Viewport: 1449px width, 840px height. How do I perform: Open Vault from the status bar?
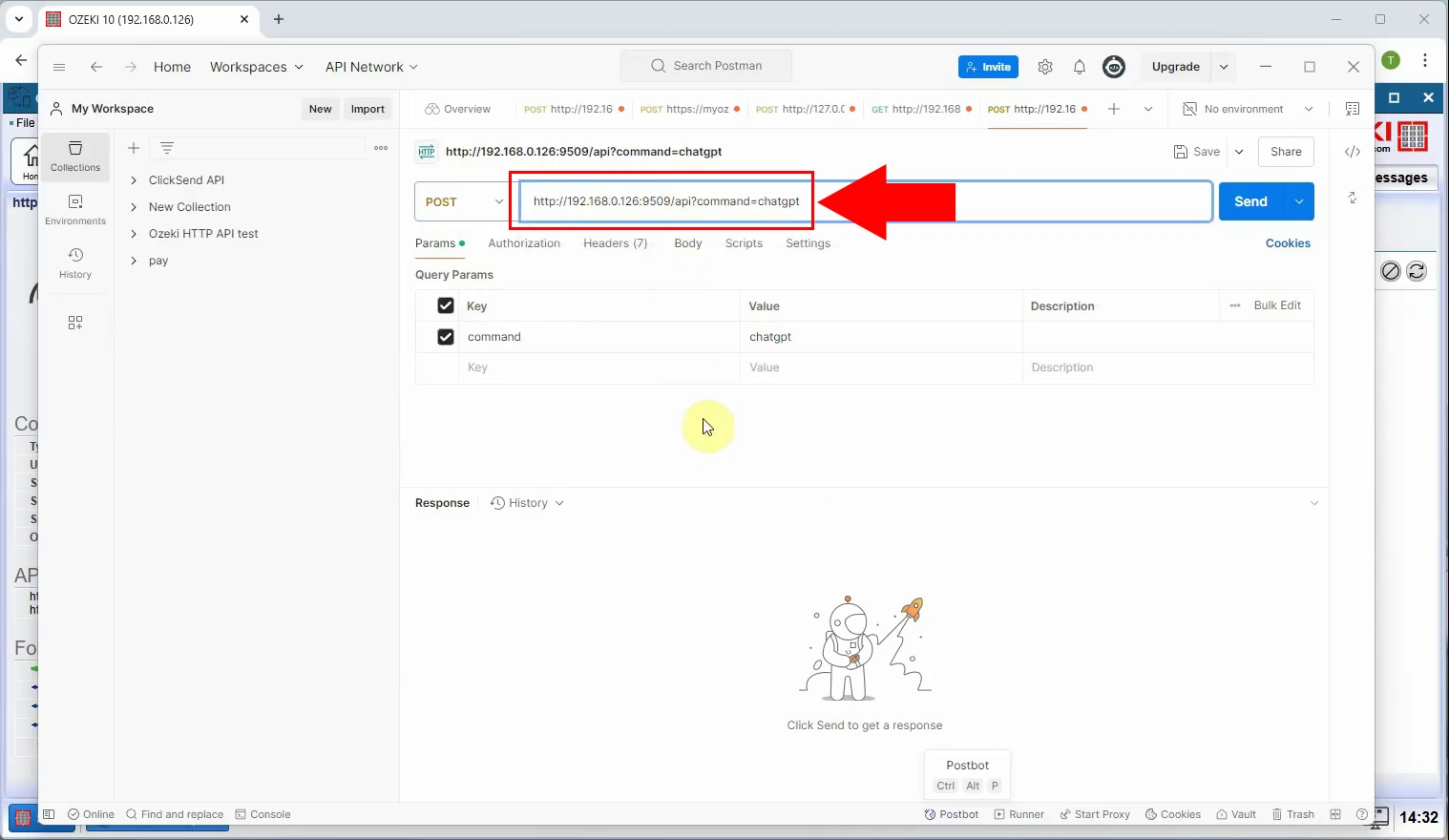(1236, 814)
